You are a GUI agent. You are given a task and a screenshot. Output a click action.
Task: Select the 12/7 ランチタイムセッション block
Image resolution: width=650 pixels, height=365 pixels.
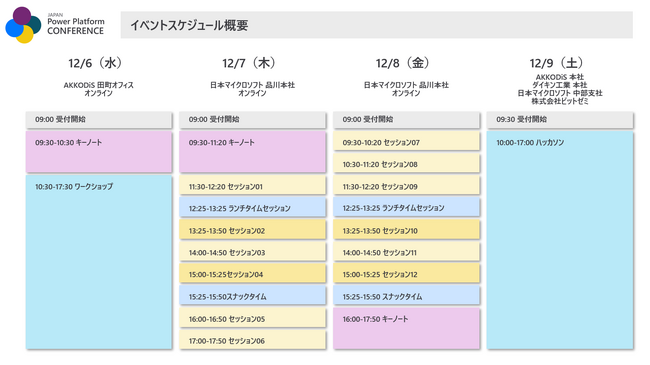point(252,207)
